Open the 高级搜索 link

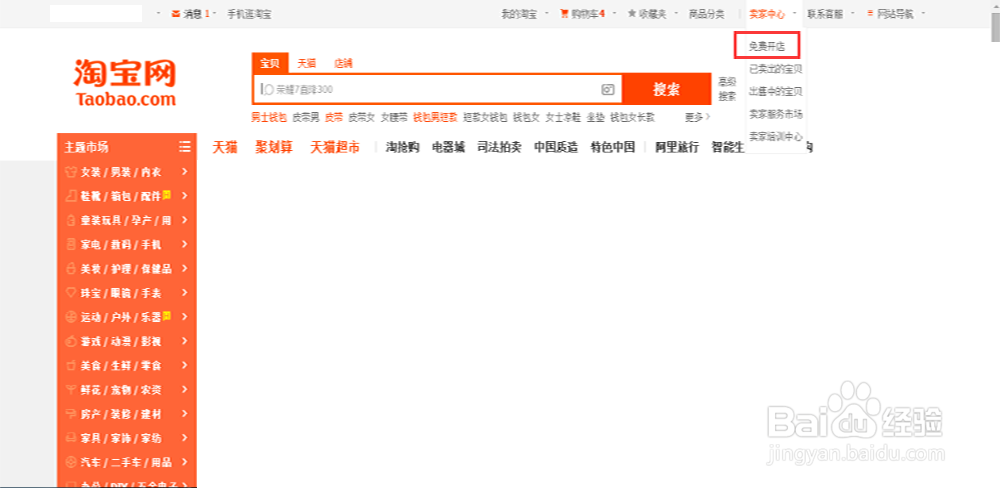[727, 89]
